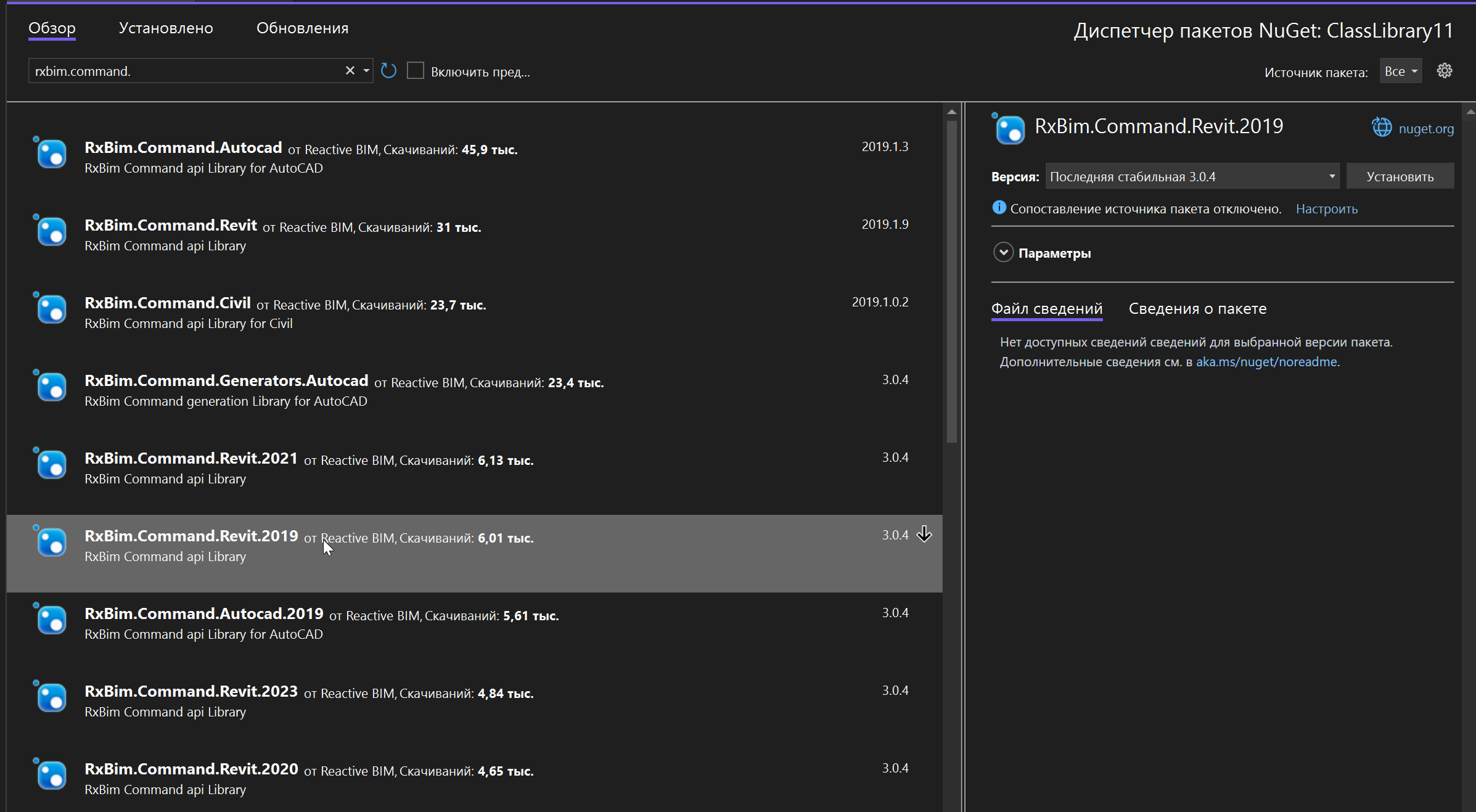The image size is (1476, 812).
Task: Click the RxBim.Command.Revit.2023 package icon
Action: [51, 697]
